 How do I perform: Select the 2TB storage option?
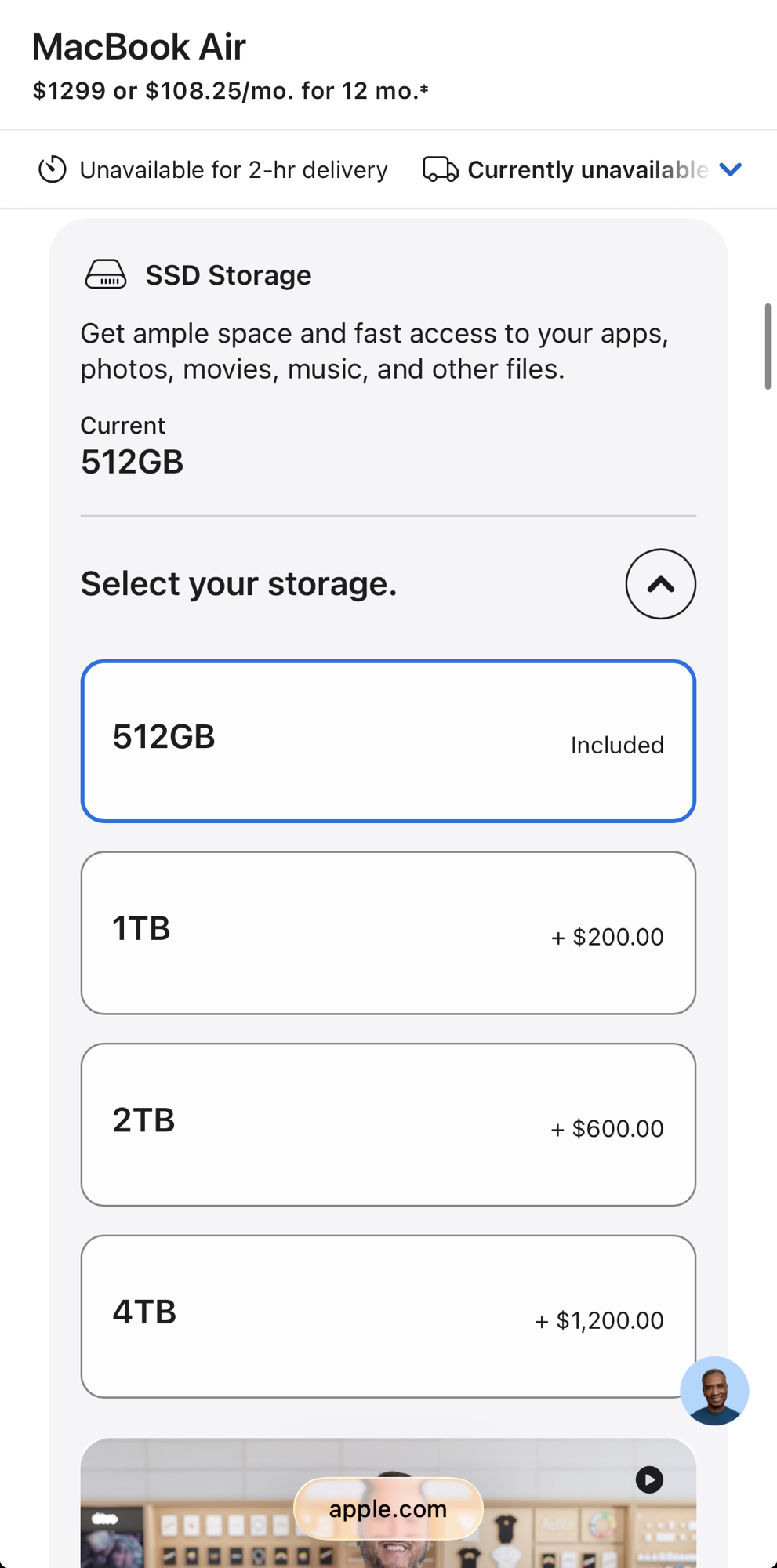click(388, 1124)
